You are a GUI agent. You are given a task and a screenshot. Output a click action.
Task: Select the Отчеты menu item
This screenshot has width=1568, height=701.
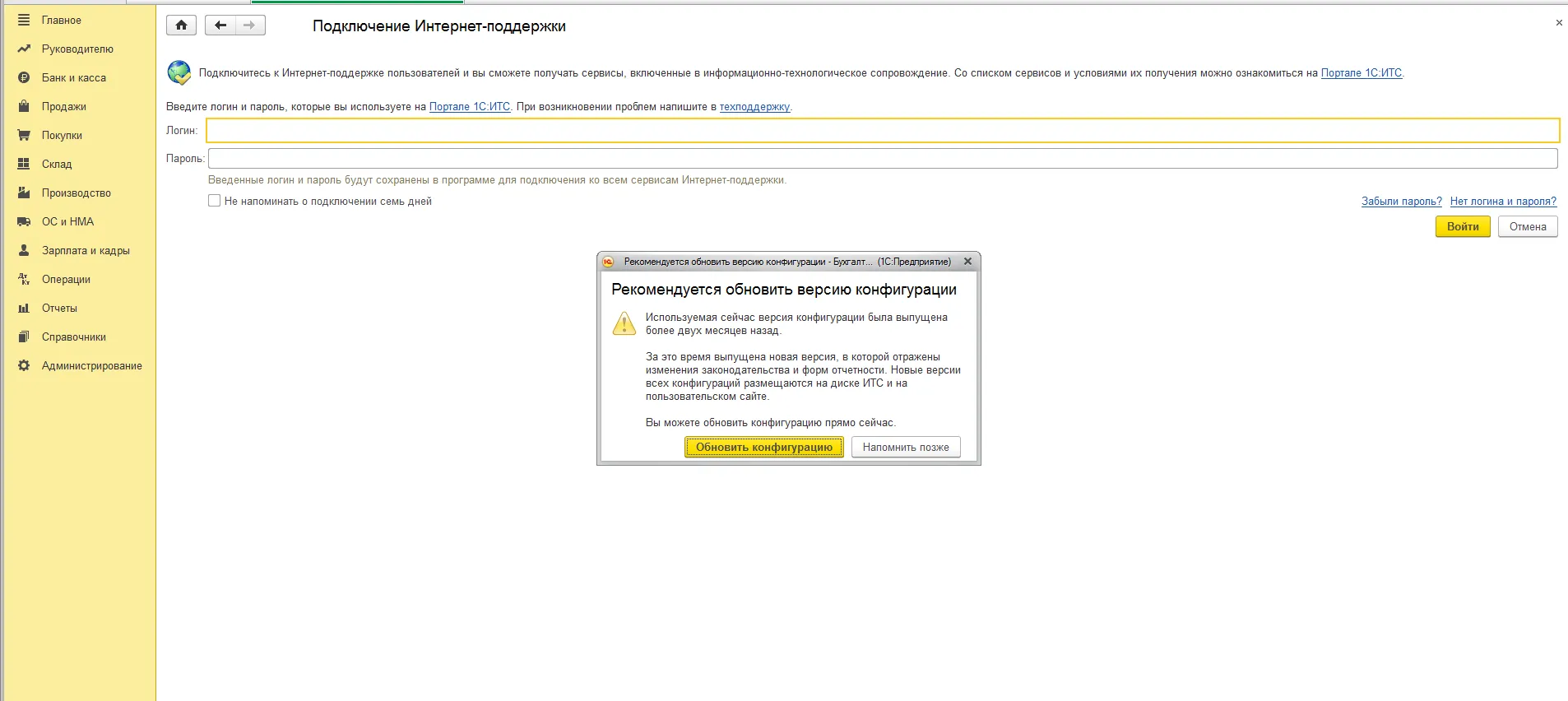59,308
